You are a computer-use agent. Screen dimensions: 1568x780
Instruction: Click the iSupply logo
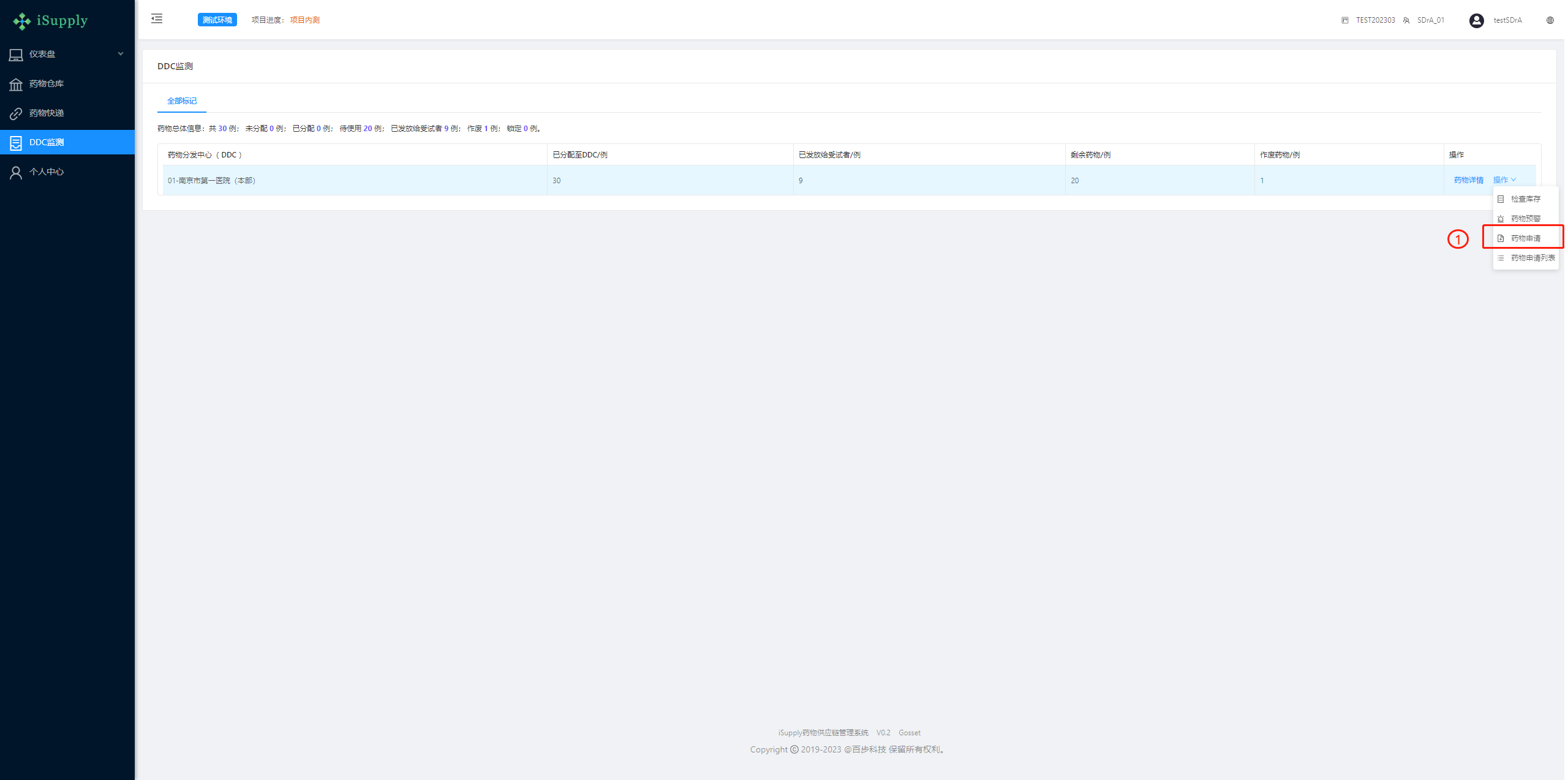(51, 21)
